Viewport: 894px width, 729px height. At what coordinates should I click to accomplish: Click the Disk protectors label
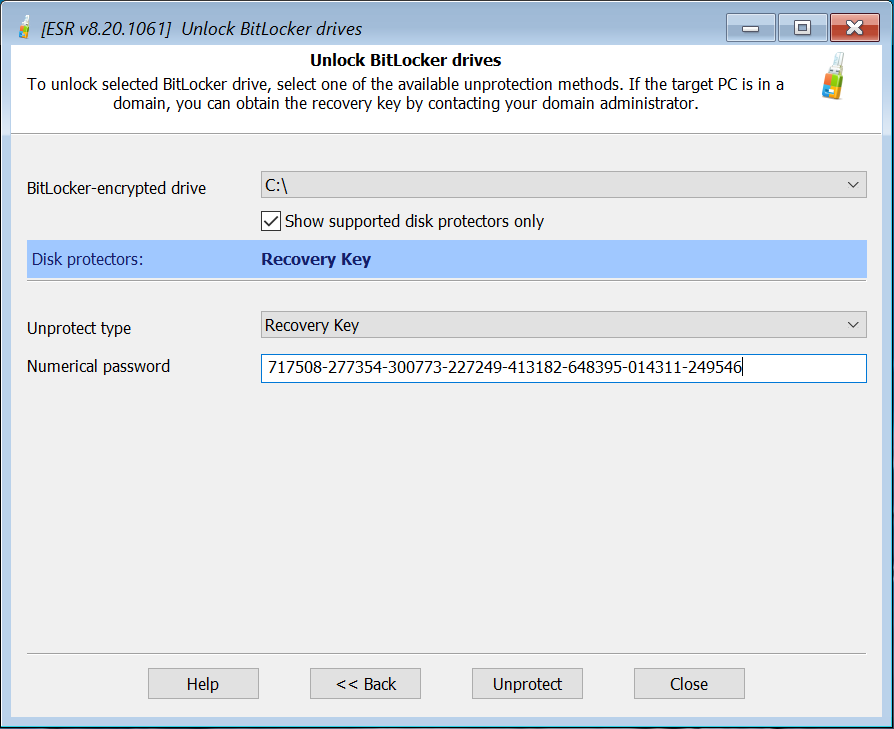(88, 260)
